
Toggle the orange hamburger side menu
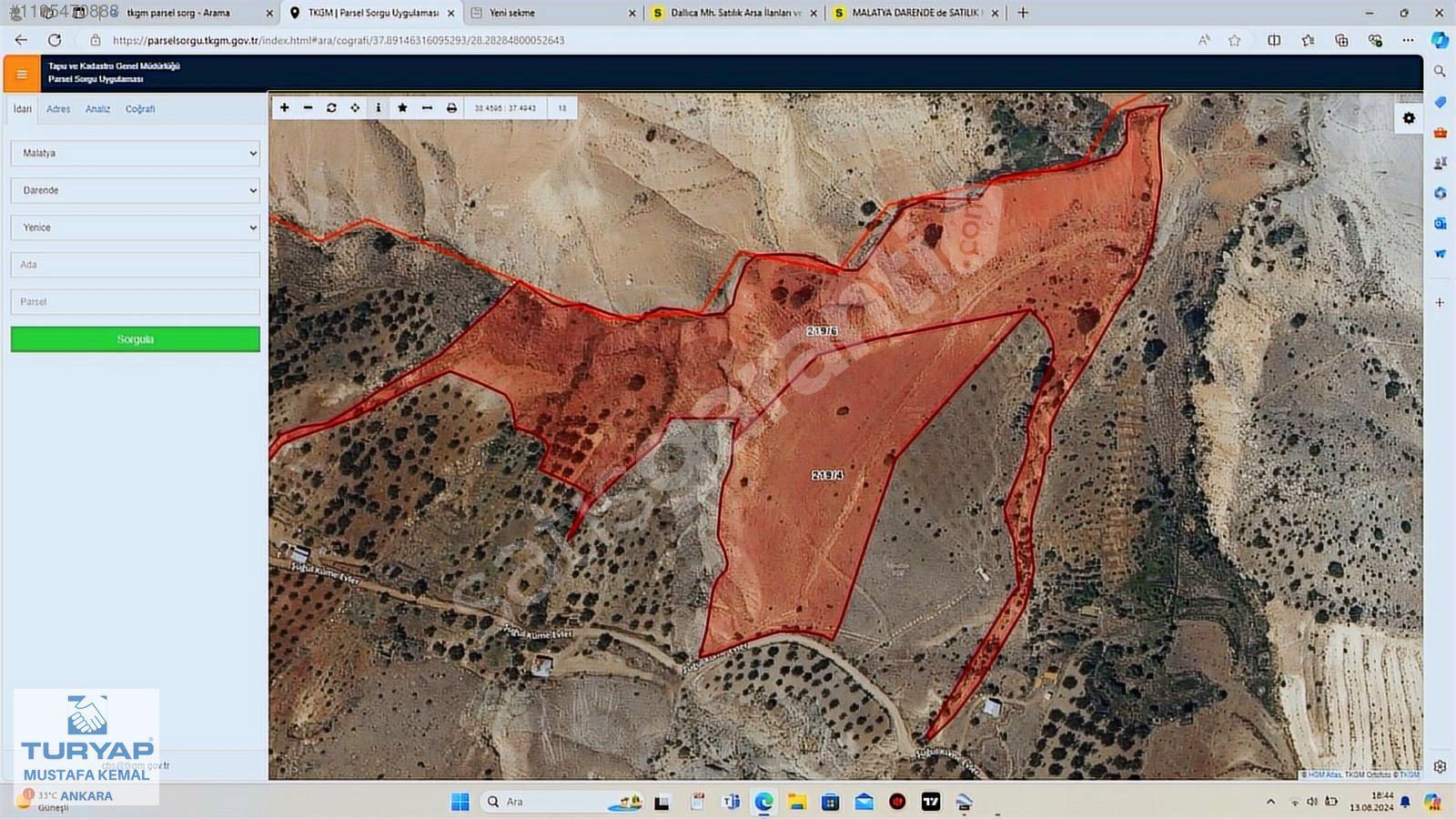click(x=22, y=74)
